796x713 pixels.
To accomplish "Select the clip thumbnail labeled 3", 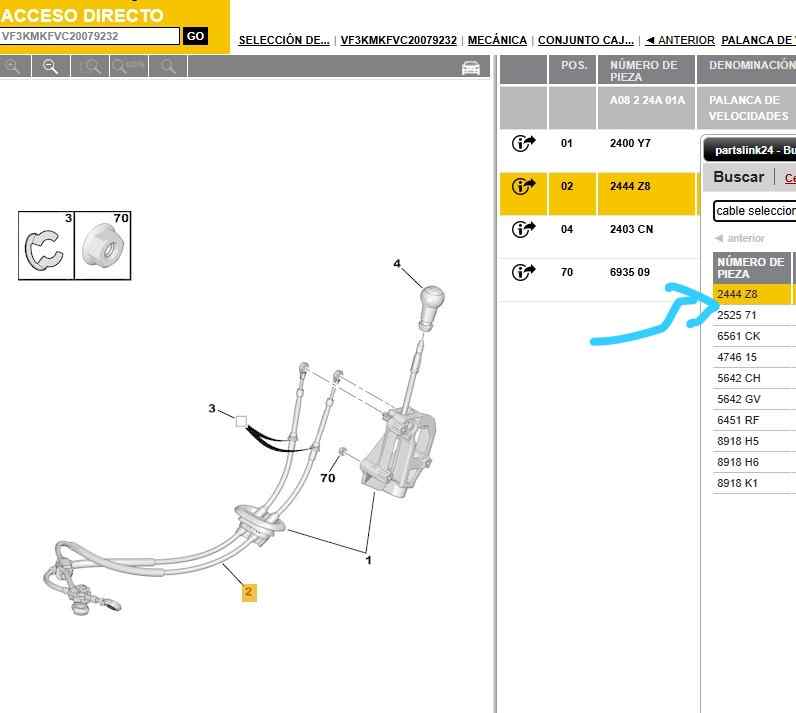I will [46, 246].
